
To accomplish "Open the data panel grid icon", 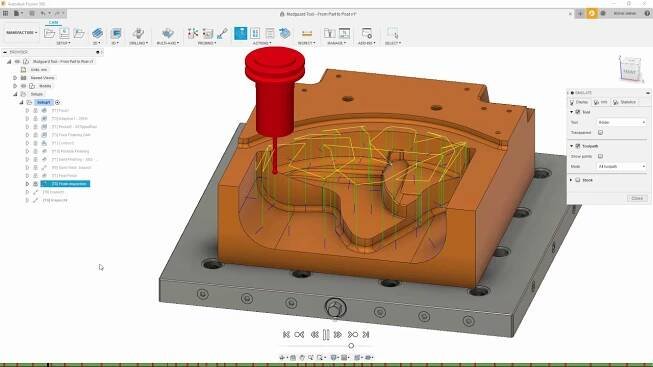I will point(5,13).
